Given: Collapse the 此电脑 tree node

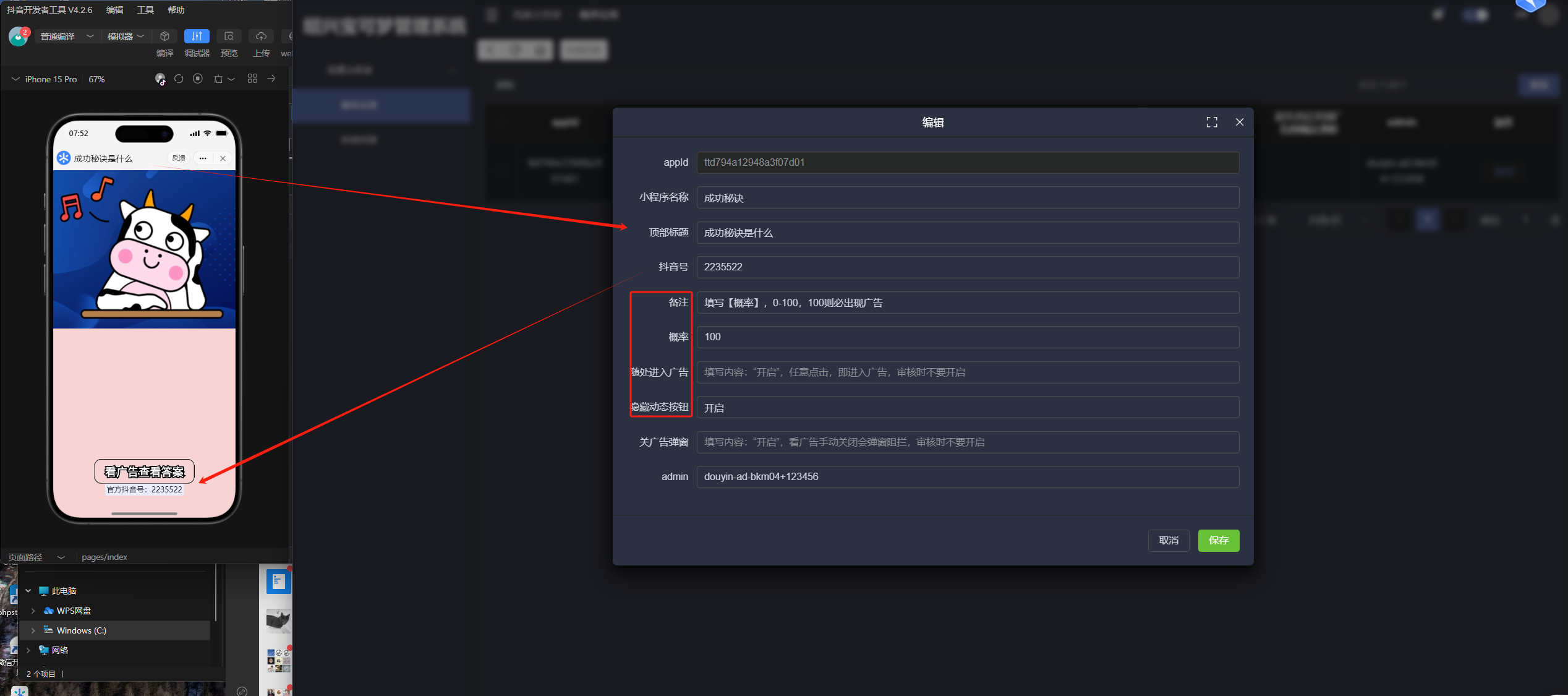Looking at the screenshot, I should point(28,591).
